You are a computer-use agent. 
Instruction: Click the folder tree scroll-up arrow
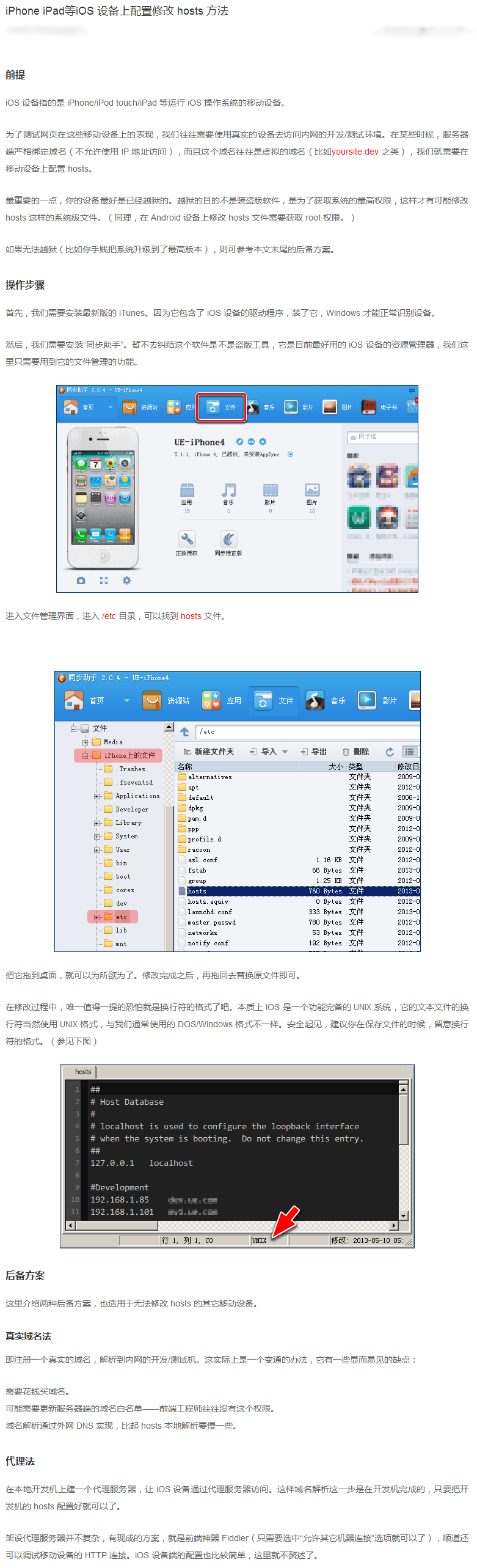click(x=169, y=727)
